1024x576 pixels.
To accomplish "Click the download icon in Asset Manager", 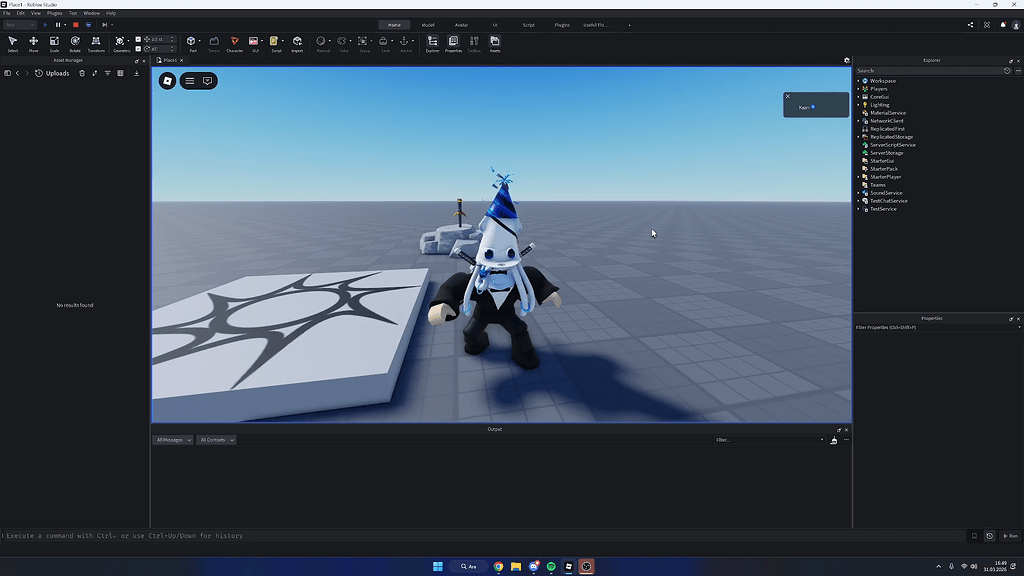I will click(x=136, y=73).
